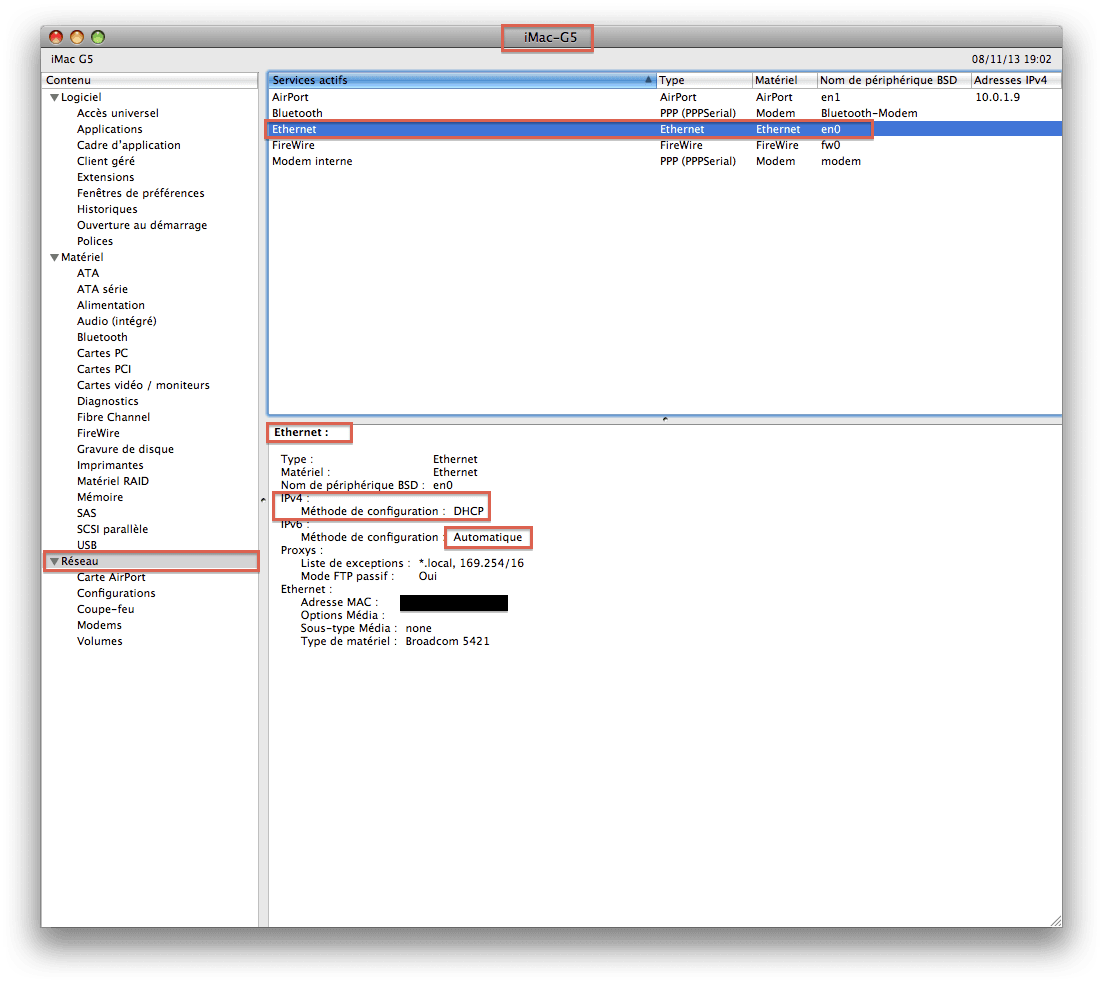Open Carte AirPort under Réseau
1103x983 pixels.
[111, 578]
